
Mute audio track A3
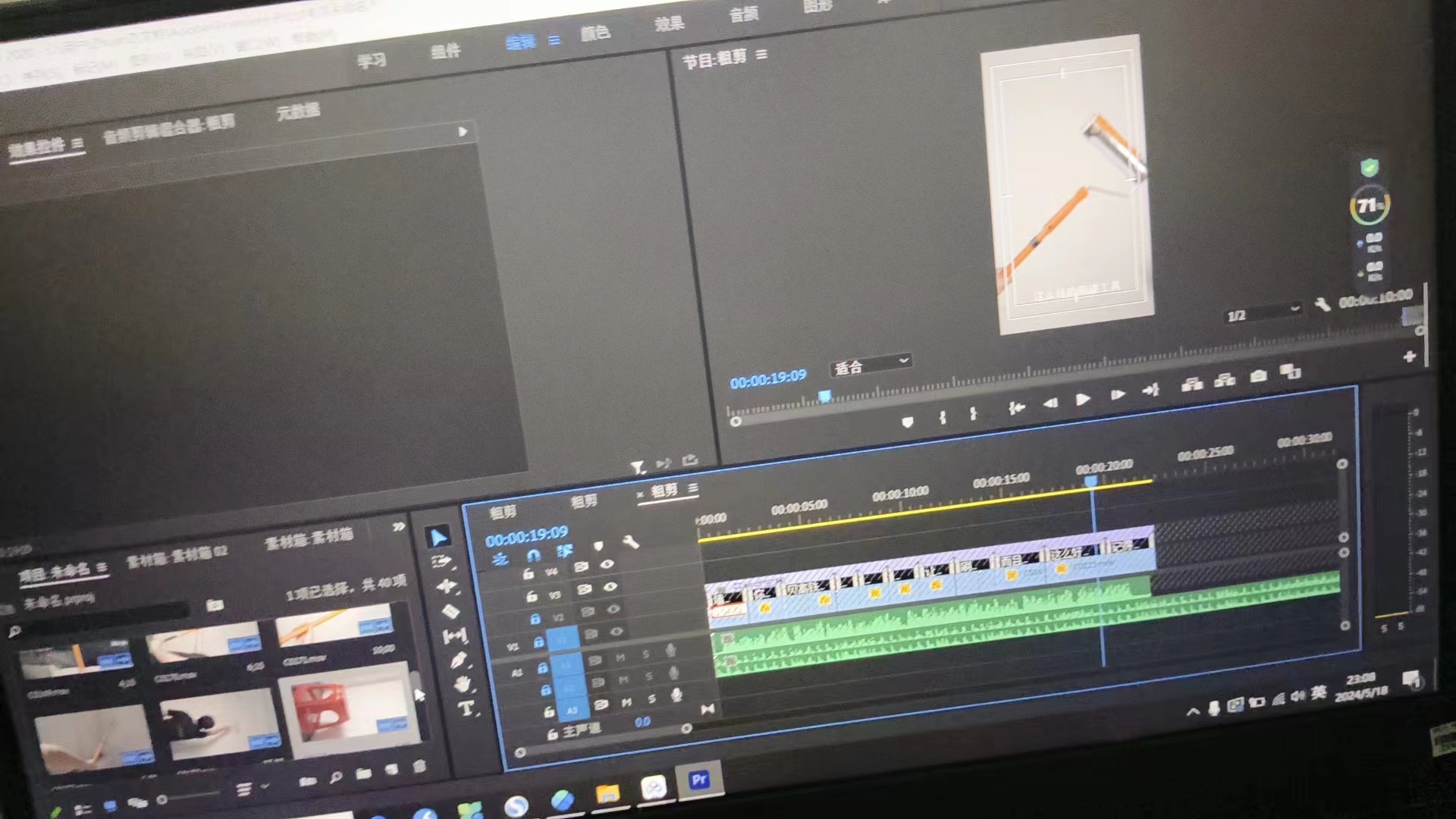coord(626,703)
